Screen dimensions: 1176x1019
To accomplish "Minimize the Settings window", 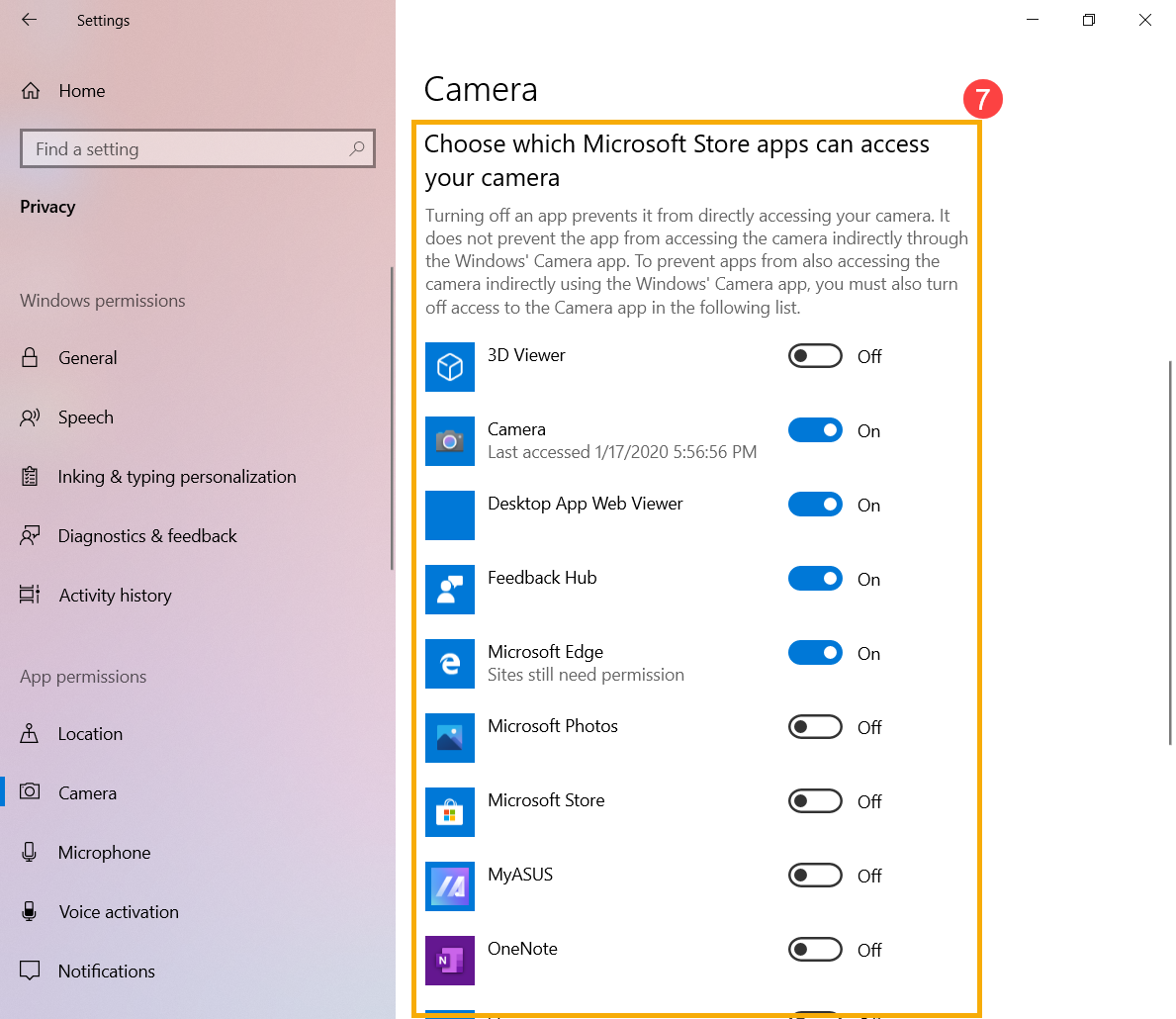I will [1032, 20].
